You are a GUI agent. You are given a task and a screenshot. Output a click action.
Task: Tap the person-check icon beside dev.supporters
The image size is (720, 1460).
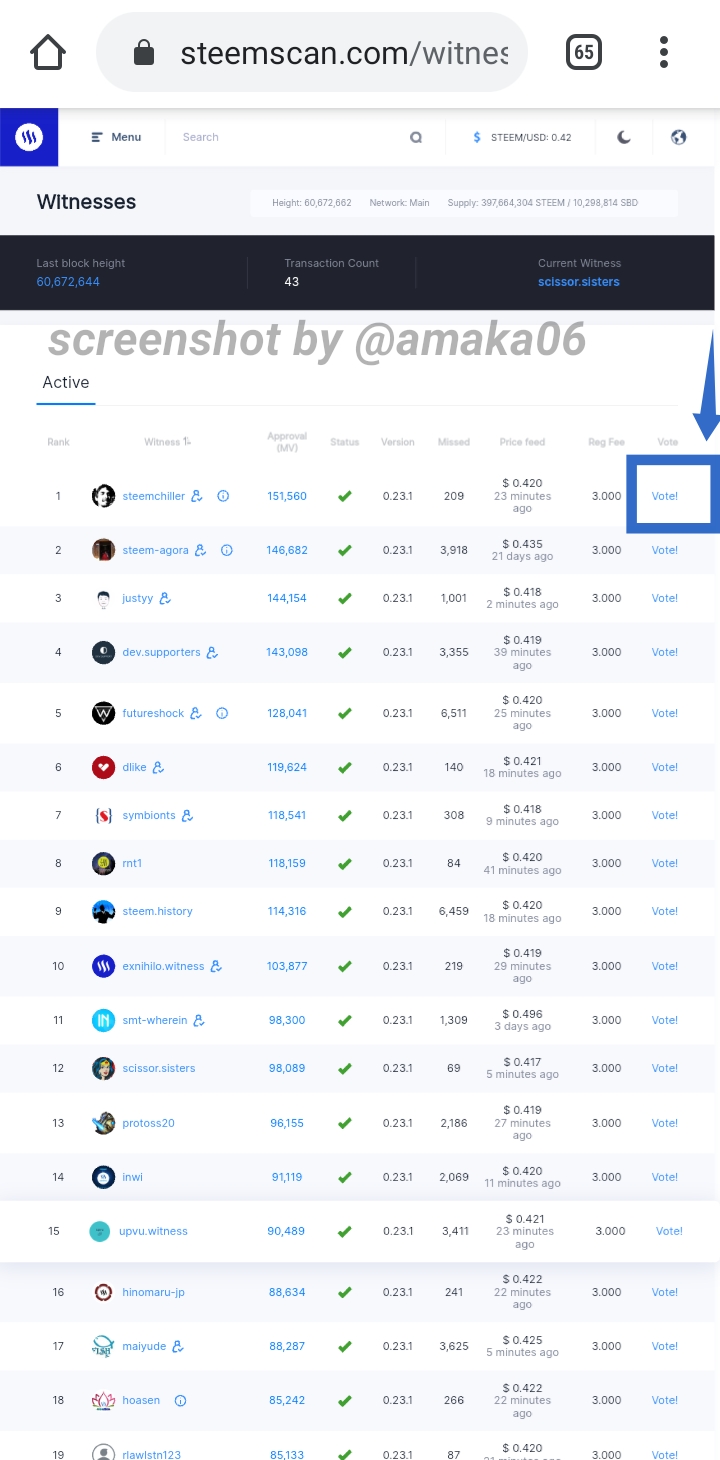(x=212, y=652)
